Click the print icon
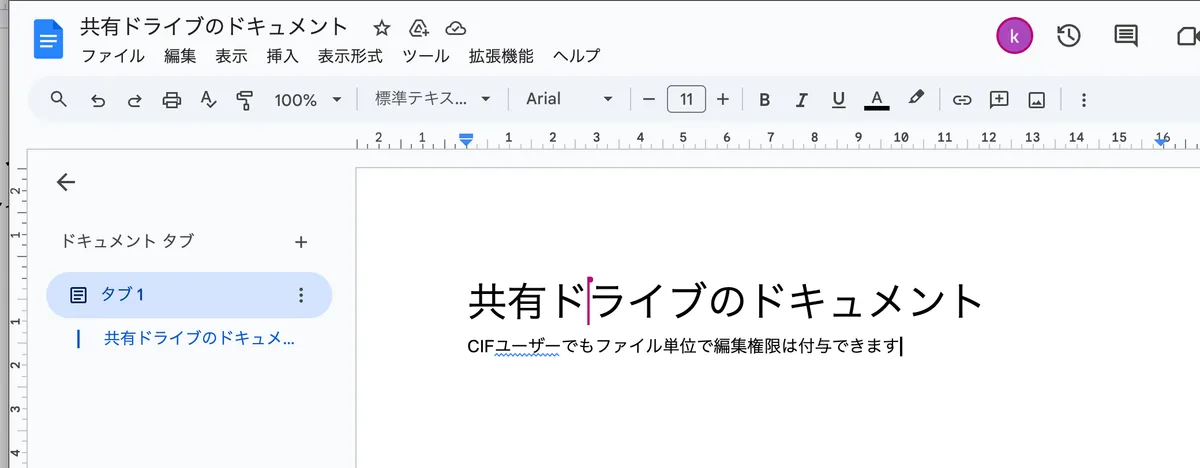Viewport: 1200px width, 468px height. [172, 100]
